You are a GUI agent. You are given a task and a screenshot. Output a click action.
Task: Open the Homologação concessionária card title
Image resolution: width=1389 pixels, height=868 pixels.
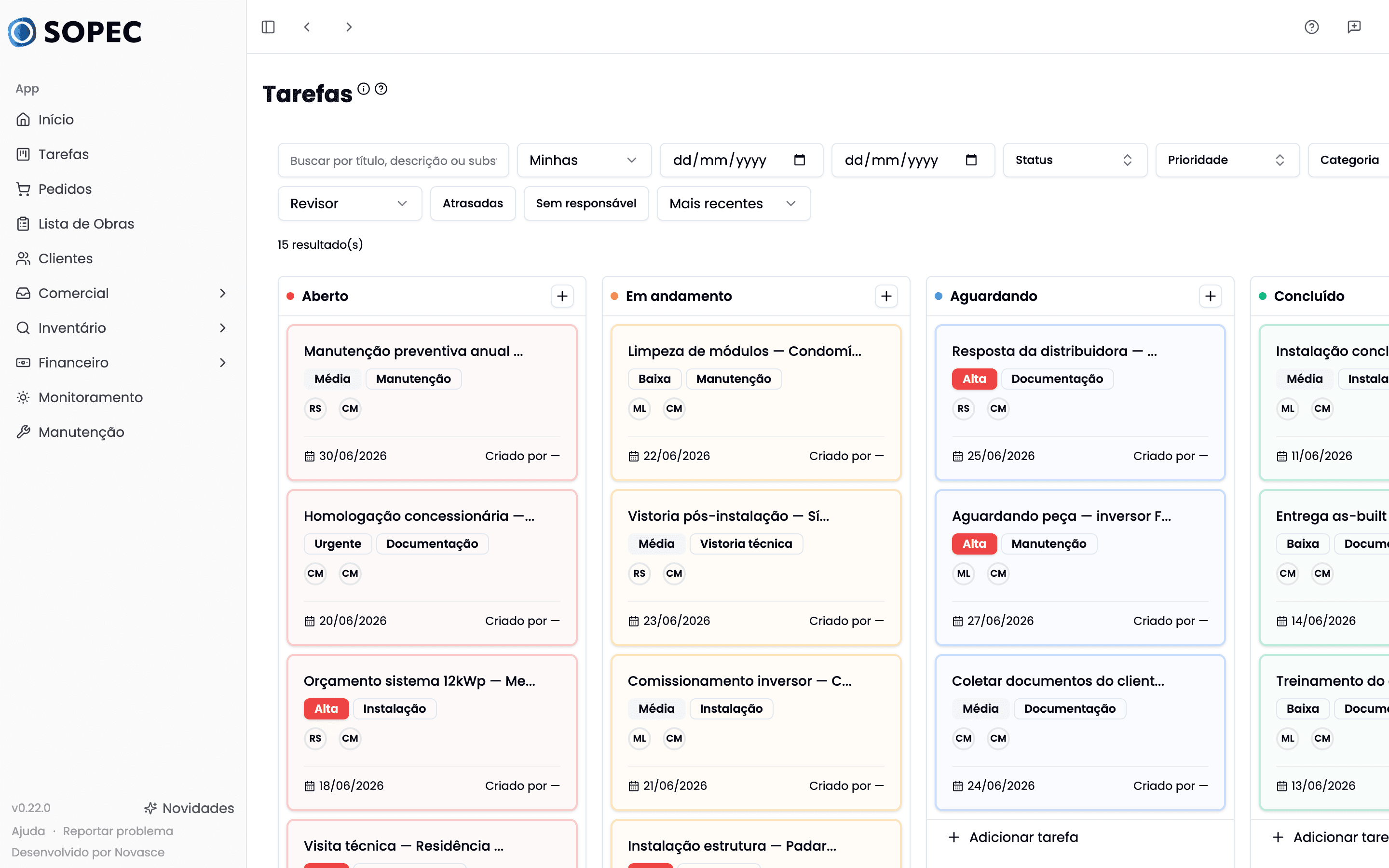(419, 516)
